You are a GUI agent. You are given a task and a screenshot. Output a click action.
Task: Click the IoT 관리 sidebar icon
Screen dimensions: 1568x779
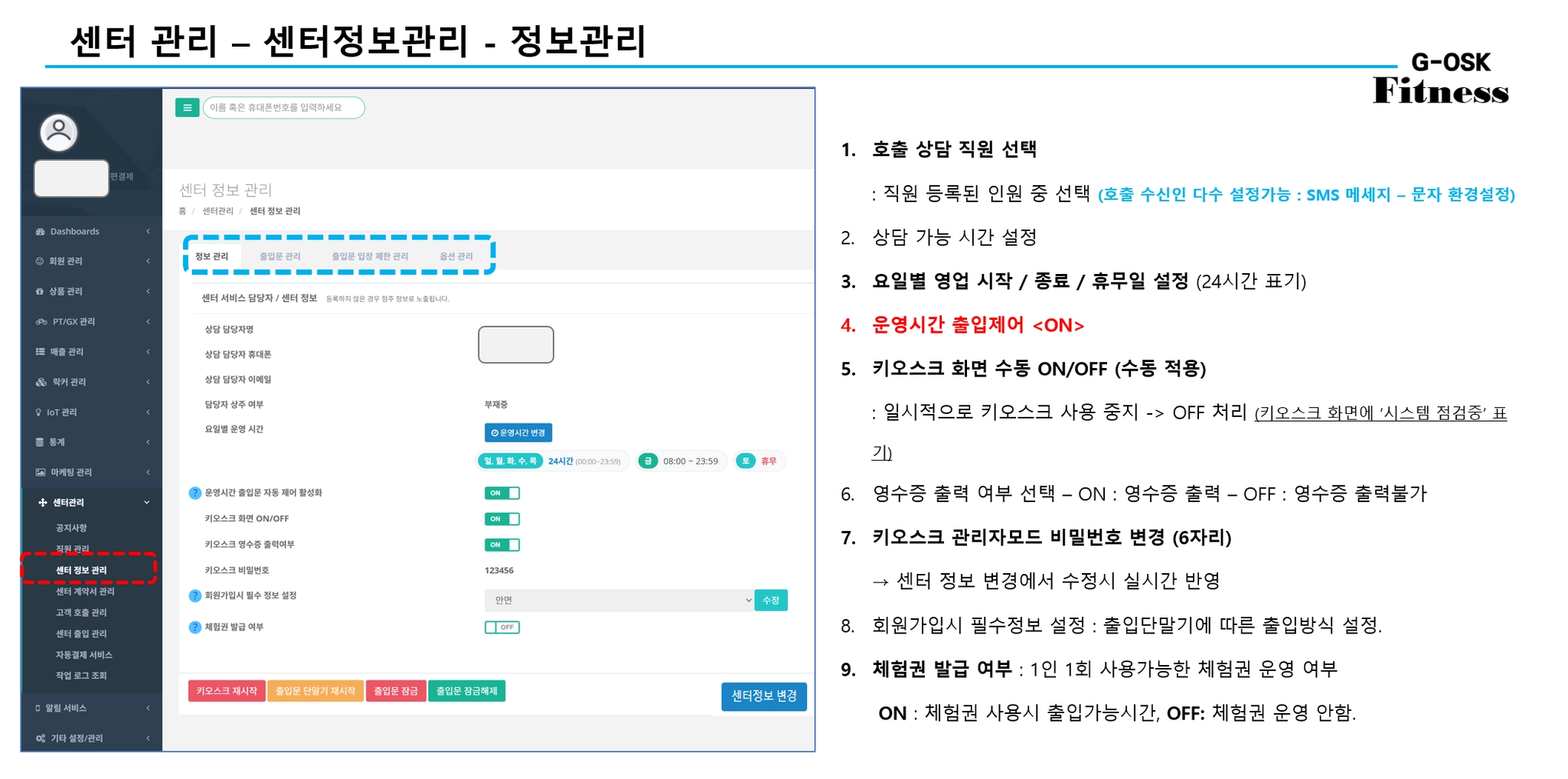[x=39, y=412]
